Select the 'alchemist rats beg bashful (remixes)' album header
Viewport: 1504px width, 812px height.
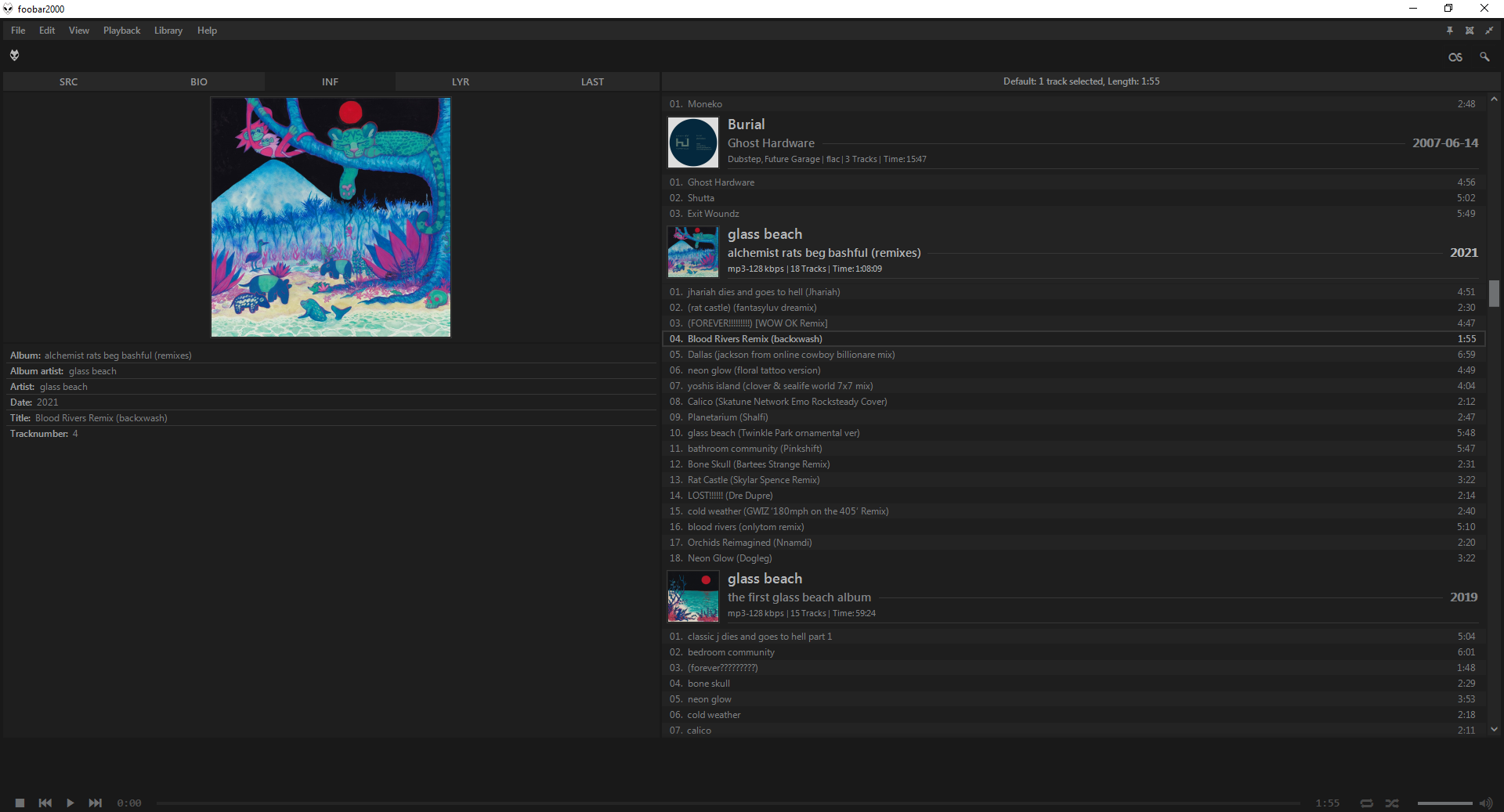tap(1074, 252)
